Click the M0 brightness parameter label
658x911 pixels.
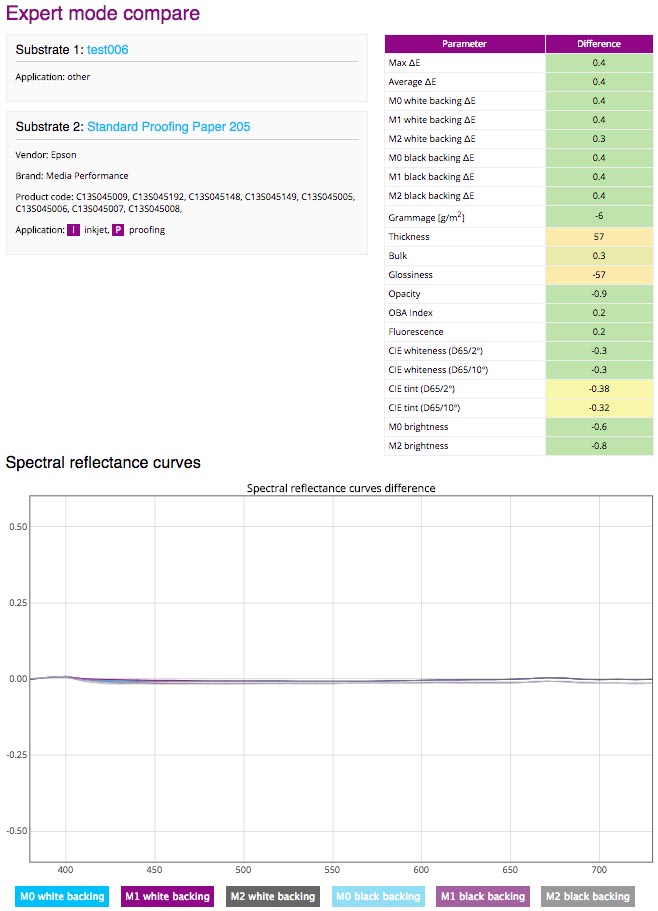[418, 427]
